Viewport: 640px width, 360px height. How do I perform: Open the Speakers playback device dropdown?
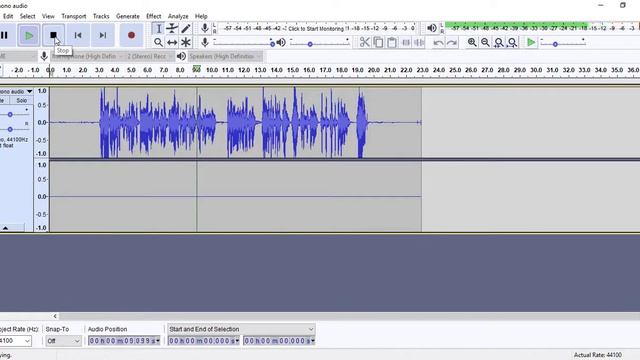(224, 56)
